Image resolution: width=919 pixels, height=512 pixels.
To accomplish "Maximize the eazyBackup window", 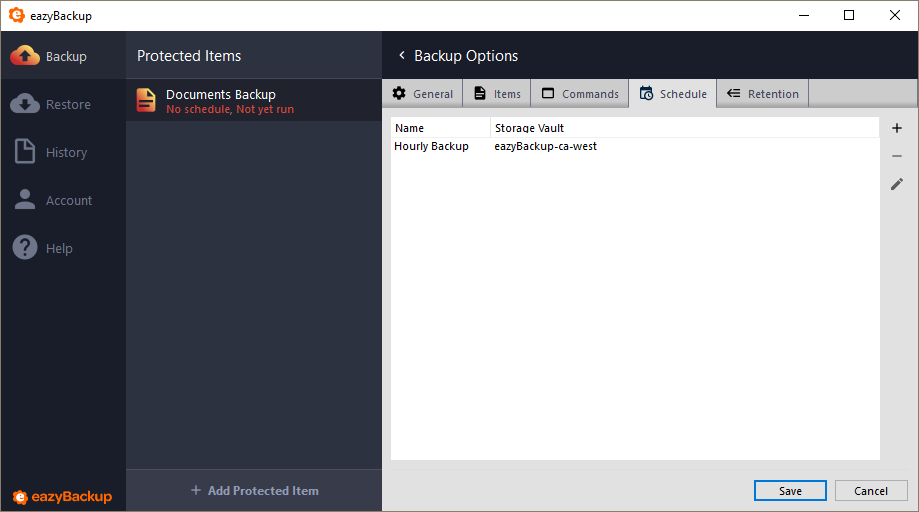I will pyautogui.click(x=849, y=15).
